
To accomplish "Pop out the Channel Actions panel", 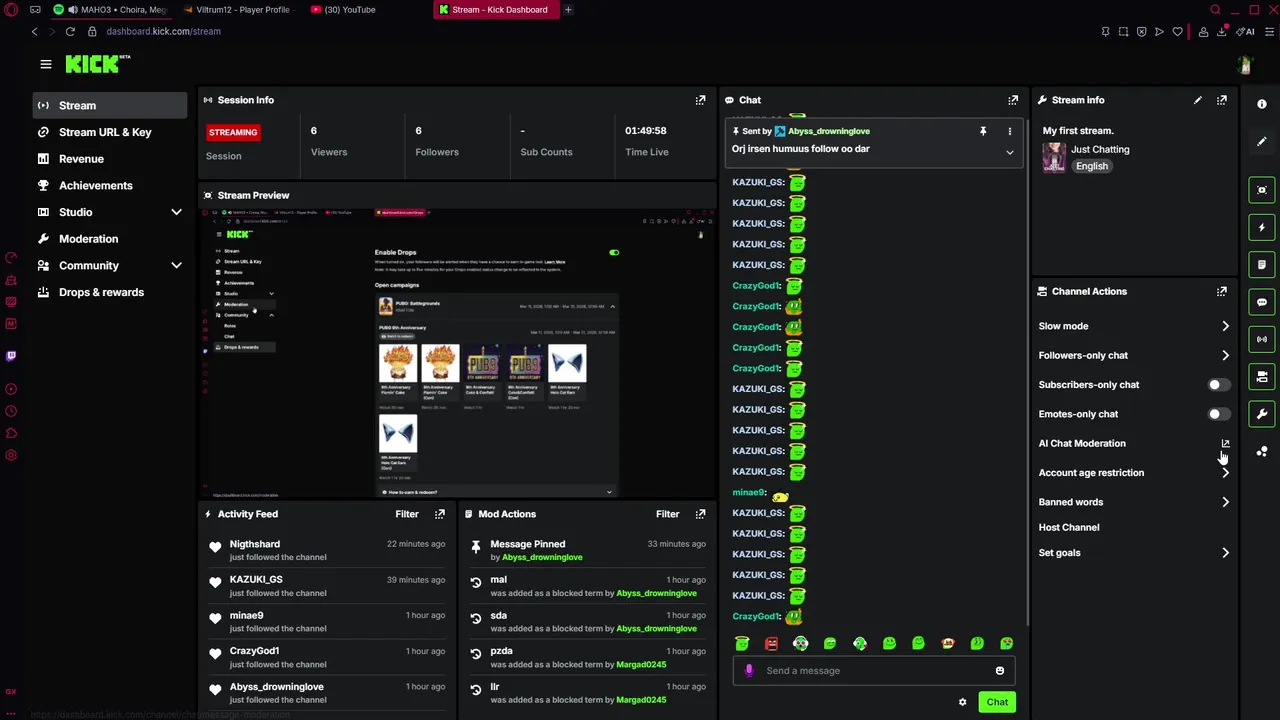I will [x=1222, y=291].
